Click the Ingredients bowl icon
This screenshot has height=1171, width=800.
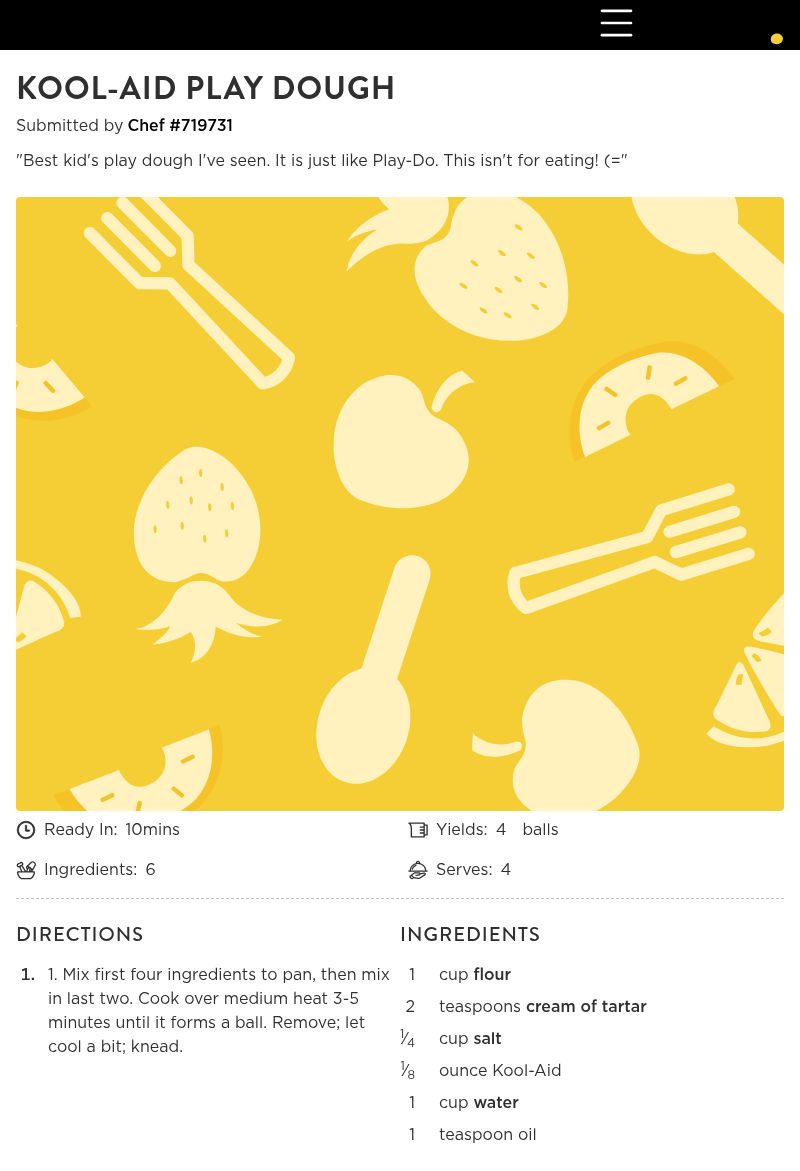[x=26, y=870]
